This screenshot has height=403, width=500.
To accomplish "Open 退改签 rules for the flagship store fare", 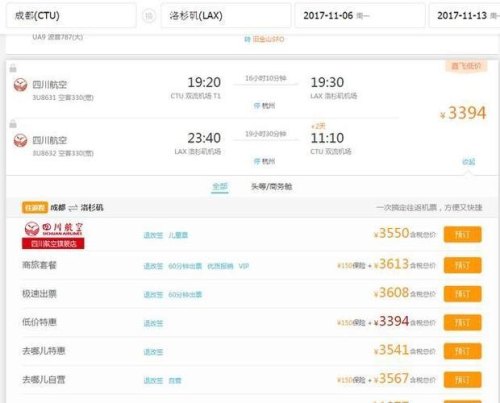I will coord(153,235).
